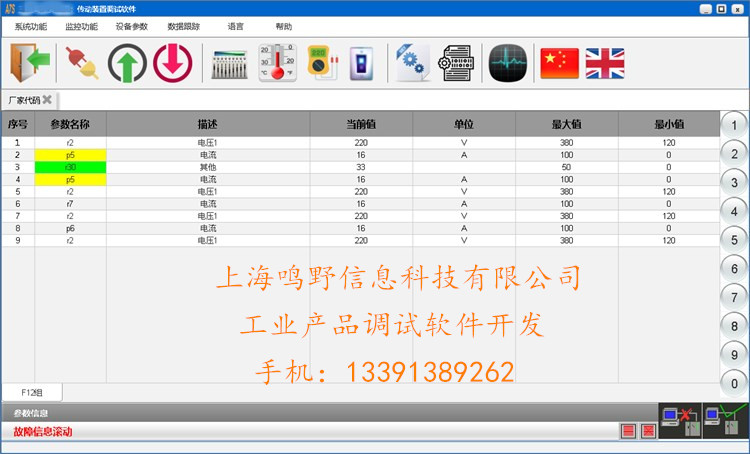Open the heartbeat waveform monitor icon
Viewport: 750px width, 454px height.
click(x=508, y=63)
